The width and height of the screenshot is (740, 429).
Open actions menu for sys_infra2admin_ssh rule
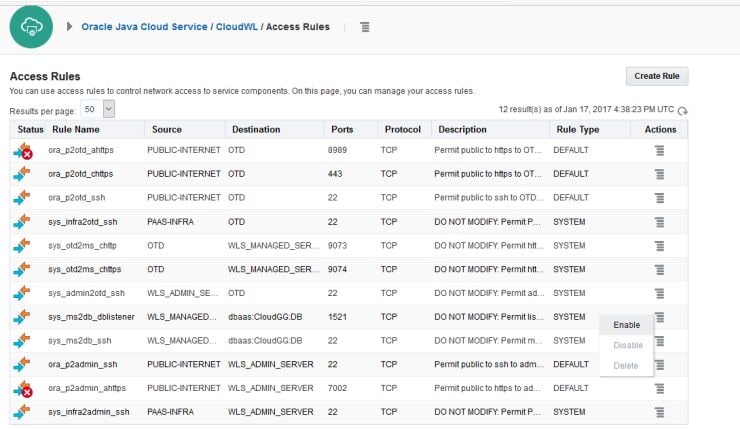659,411
